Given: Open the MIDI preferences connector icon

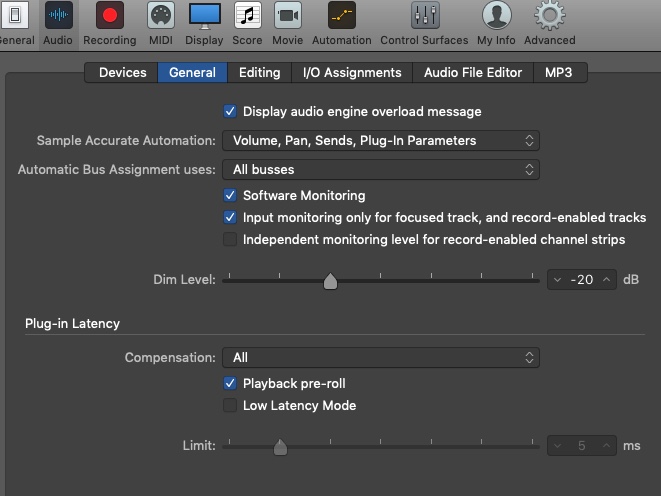Looking at the screenshot, I should [x=161, y=15].
